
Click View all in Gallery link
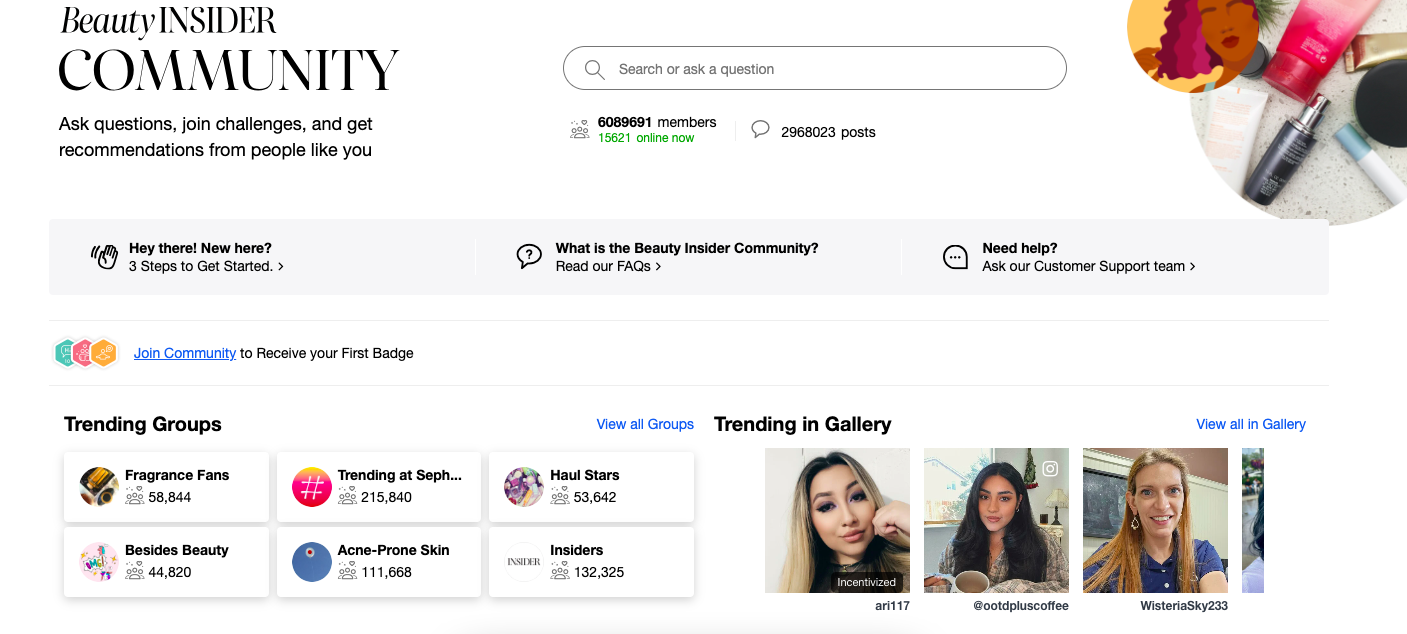click(1251, 424)
